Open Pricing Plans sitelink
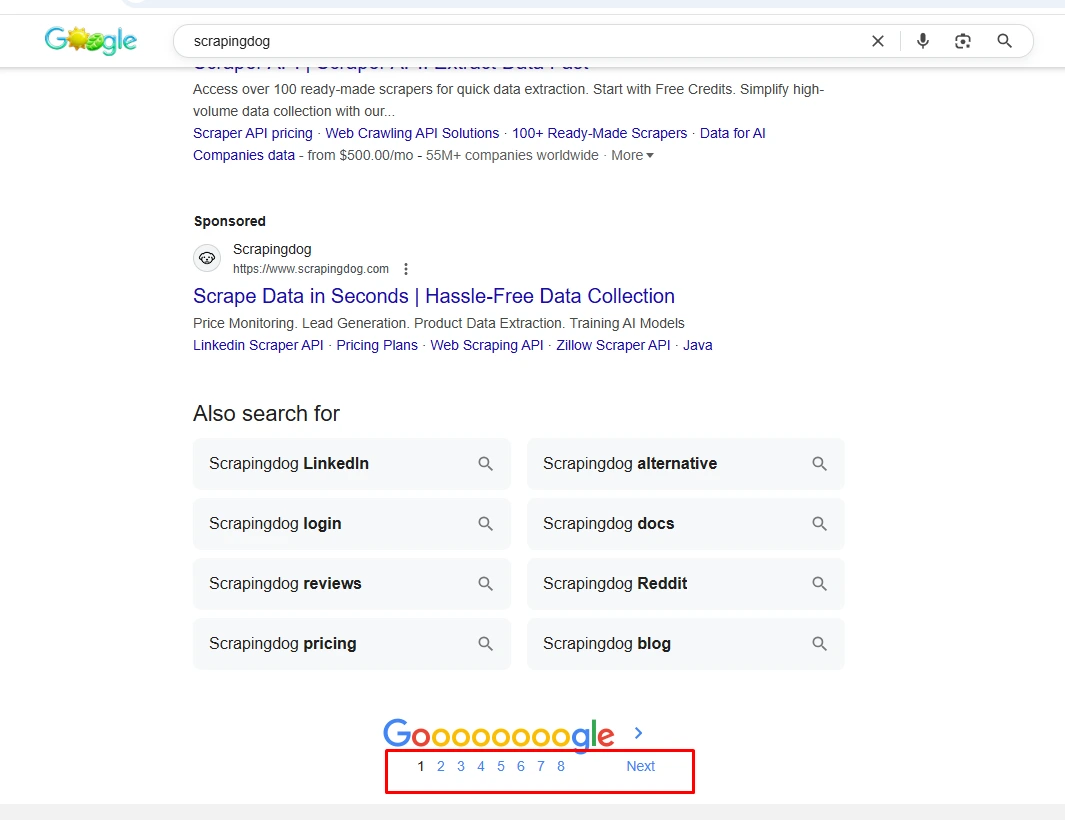Viewport: 1065px width, 820px height. pyautogui.click(x=377, y=345)
